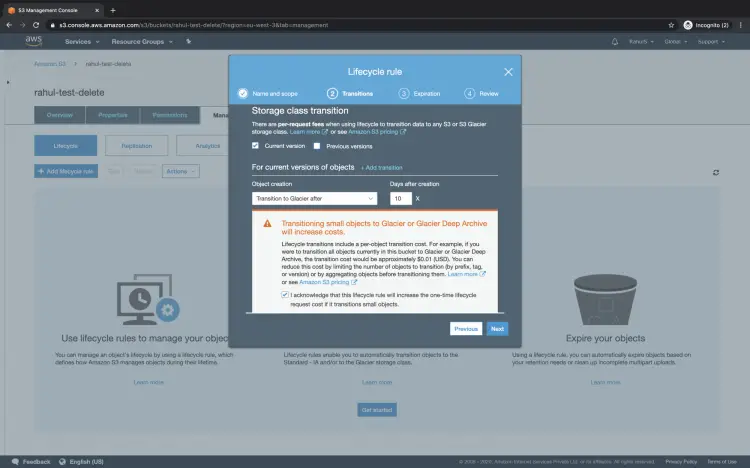Switch to the Properties tab
750x468 pixels.
point(113,115)
